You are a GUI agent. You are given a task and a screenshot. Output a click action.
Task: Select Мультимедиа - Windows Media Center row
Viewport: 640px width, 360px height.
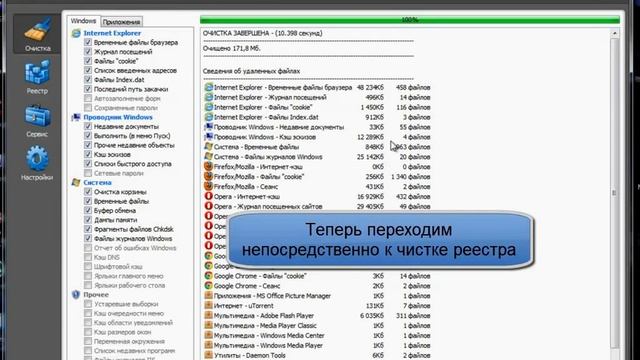317,336
